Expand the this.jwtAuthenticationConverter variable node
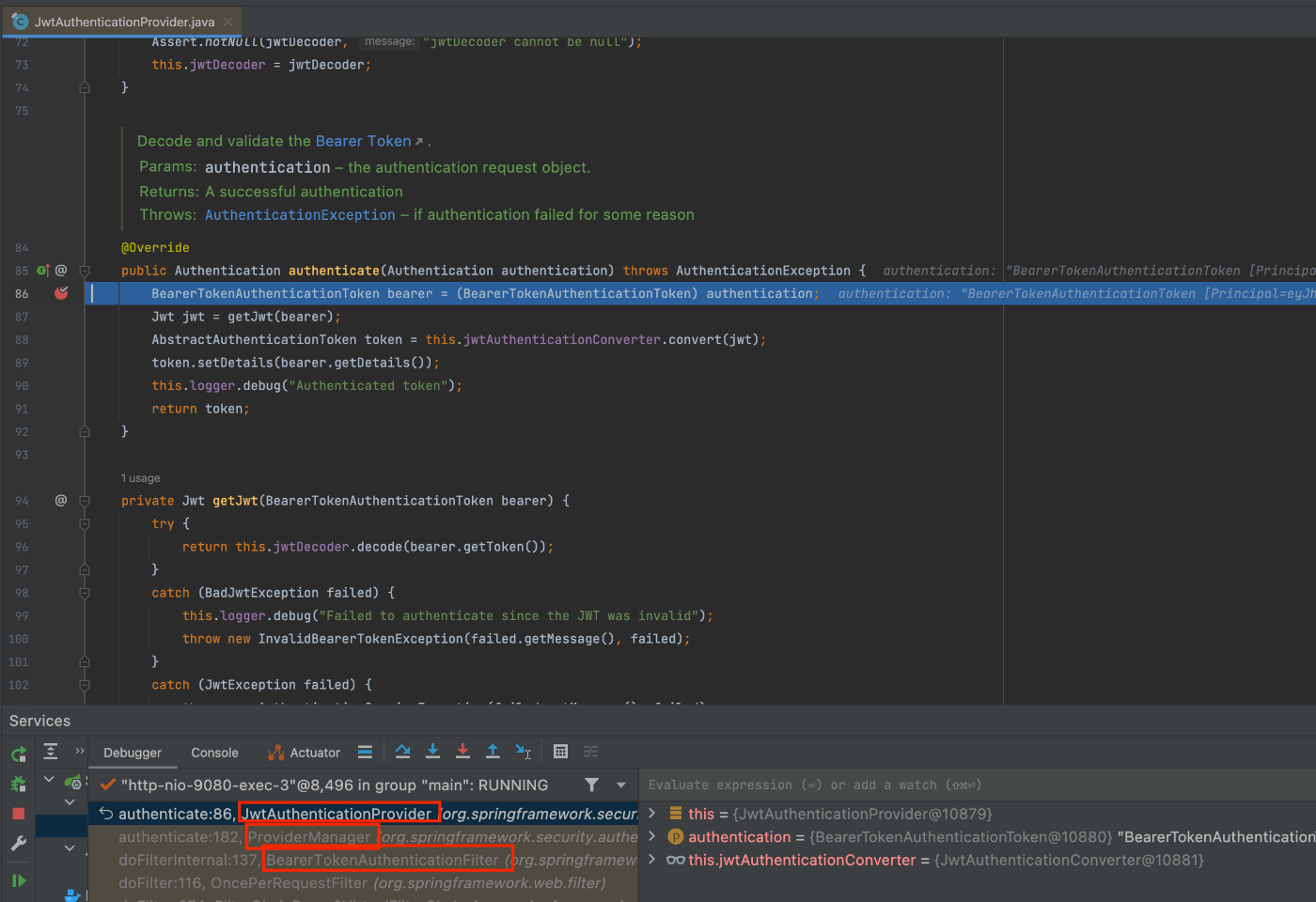Viewport: 1316px width, 902px height. (652, 860)
